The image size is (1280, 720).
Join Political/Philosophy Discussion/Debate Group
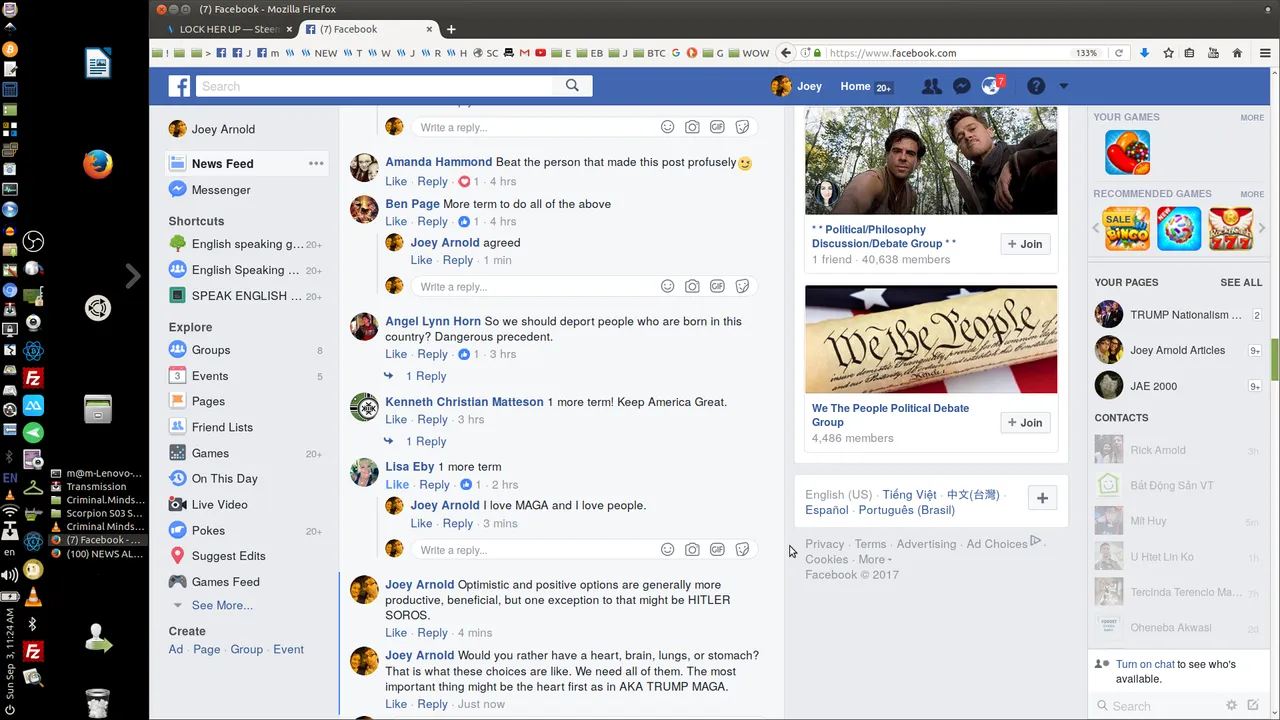click(x=1025, y=244)
